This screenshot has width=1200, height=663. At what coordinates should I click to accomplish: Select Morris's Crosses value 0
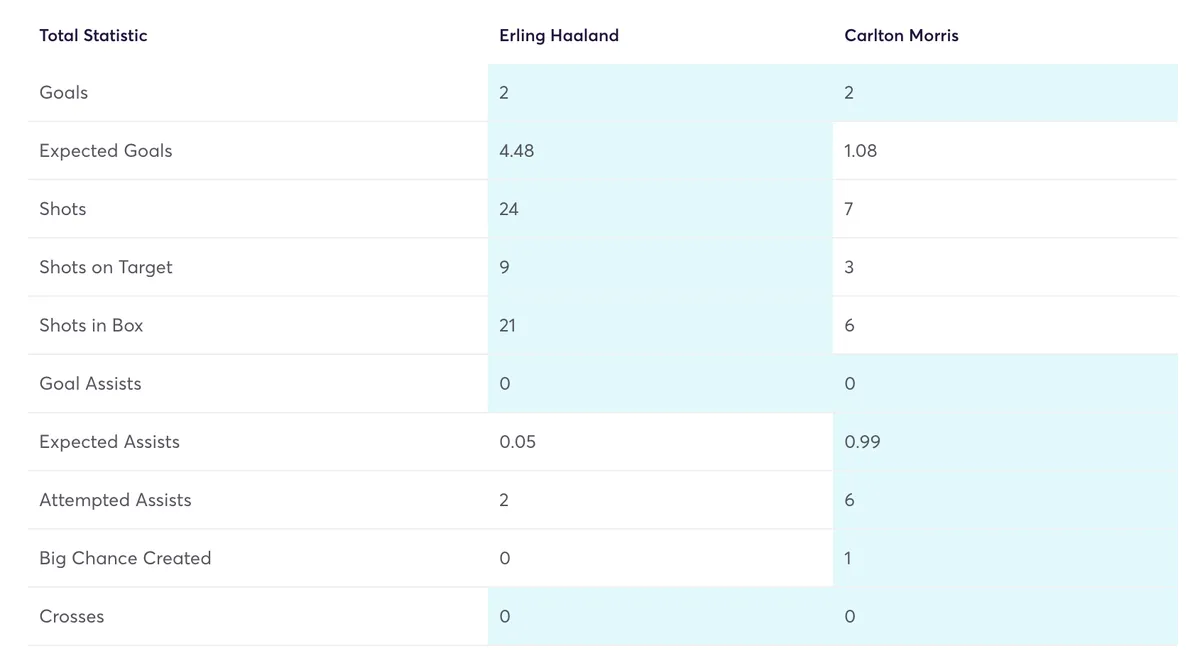click(850, 616)
